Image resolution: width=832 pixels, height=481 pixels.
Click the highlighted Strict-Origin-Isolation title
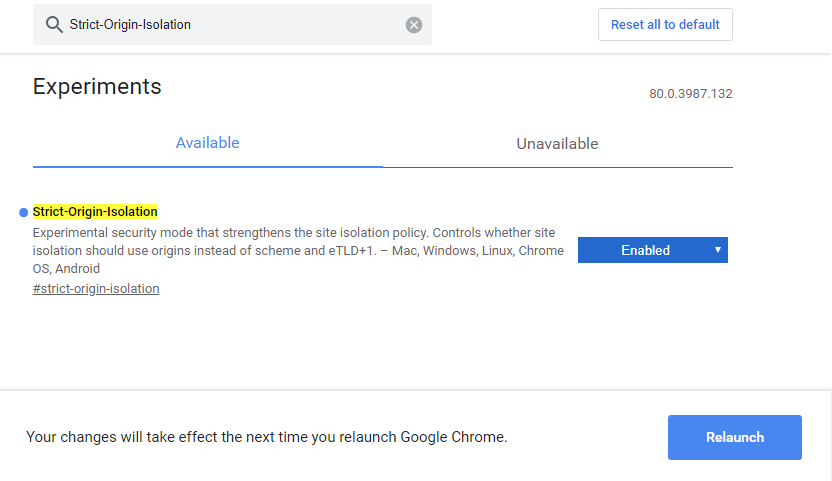click(95, 212)
